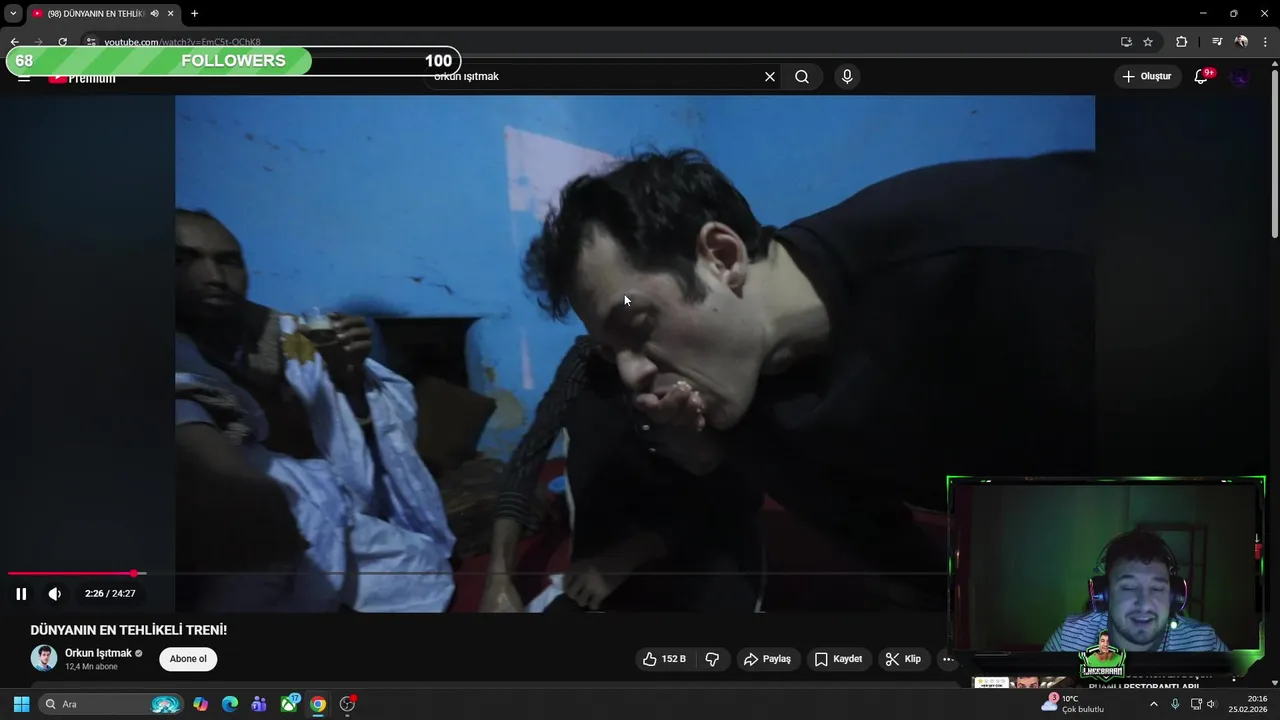Open Chrome profile avatar
This screenshot has width=1280, height=720.
(x=1241, y=42)
